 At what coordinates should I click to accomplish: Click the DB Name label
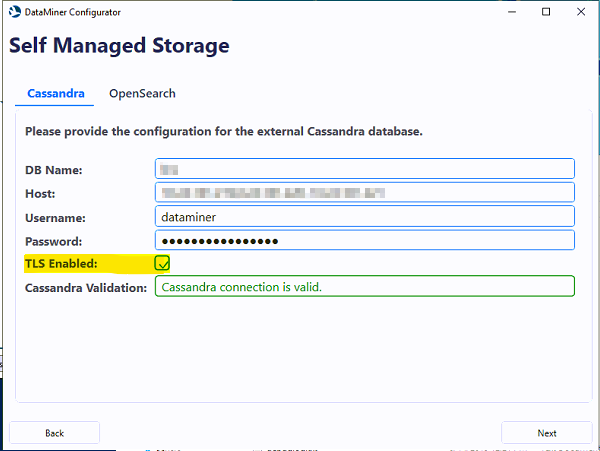pyautogui.click(x=54, y=170)
